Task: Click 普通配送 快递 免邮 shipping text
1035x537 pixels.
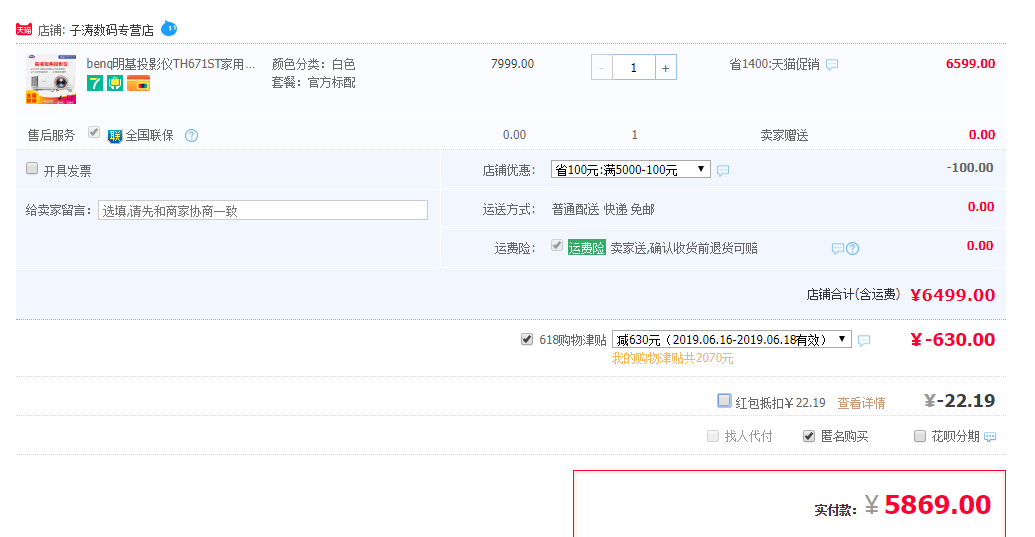Action: click(x=603, y=209)
